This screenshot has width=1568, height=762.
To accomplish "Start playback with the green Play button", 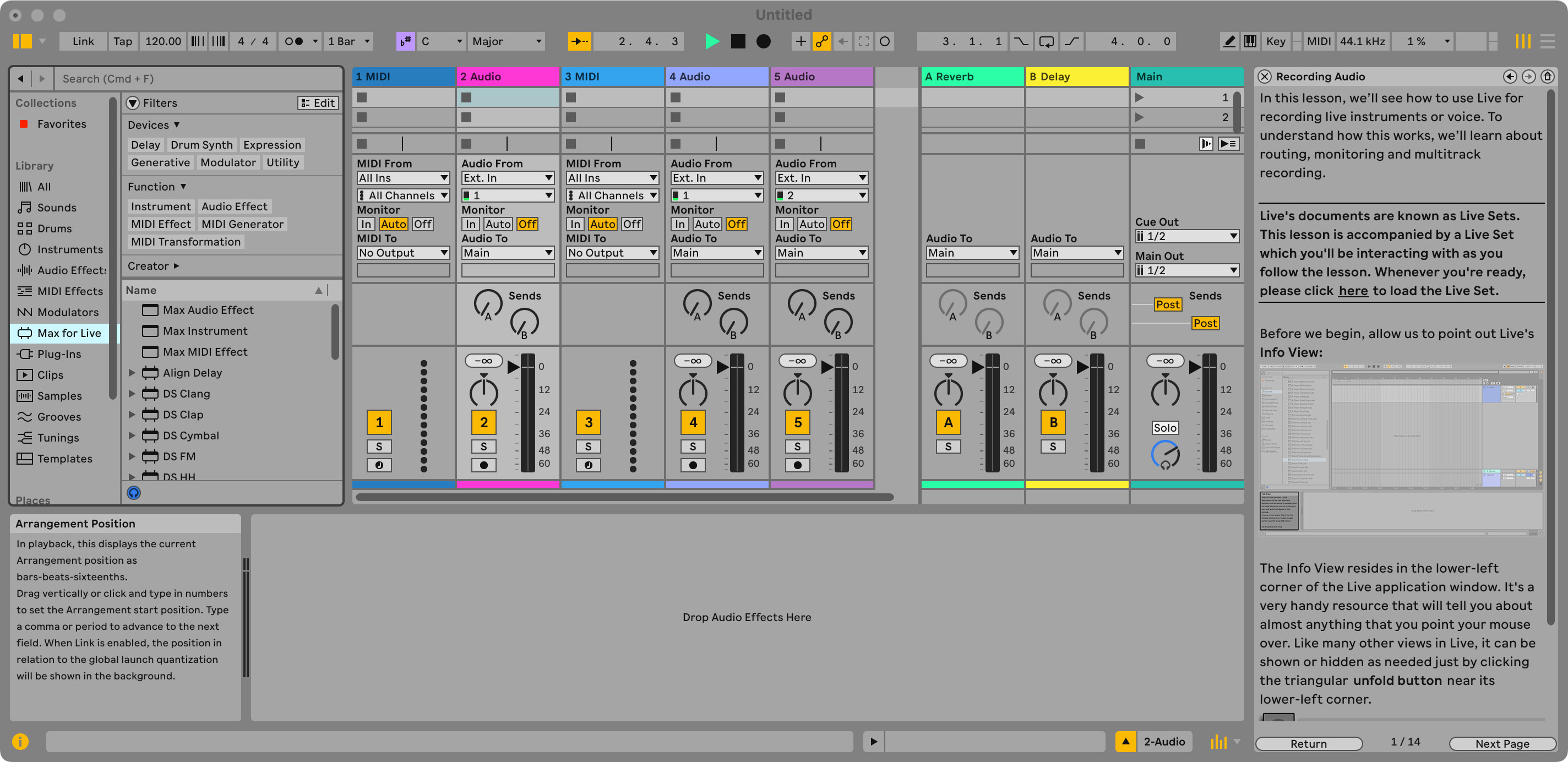I will tap(711, 41).
